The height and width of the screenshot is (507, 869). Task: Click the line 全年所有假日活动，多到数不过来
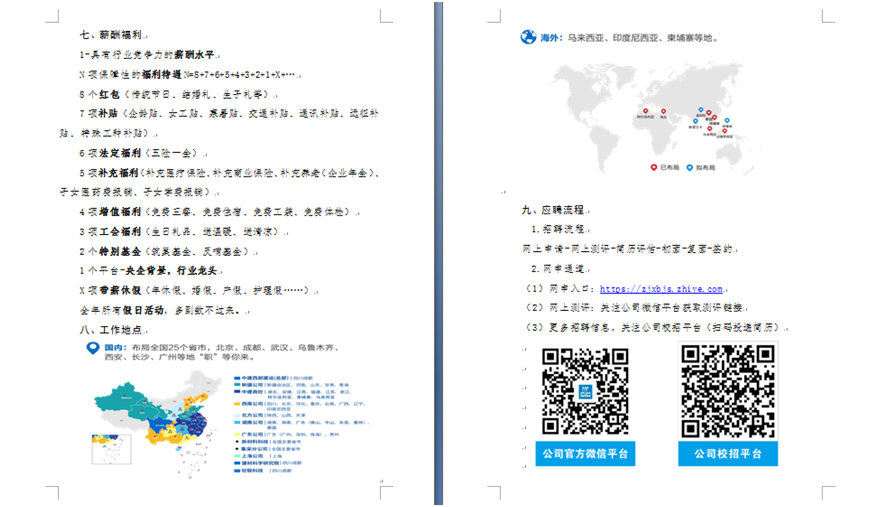(161, 310)
